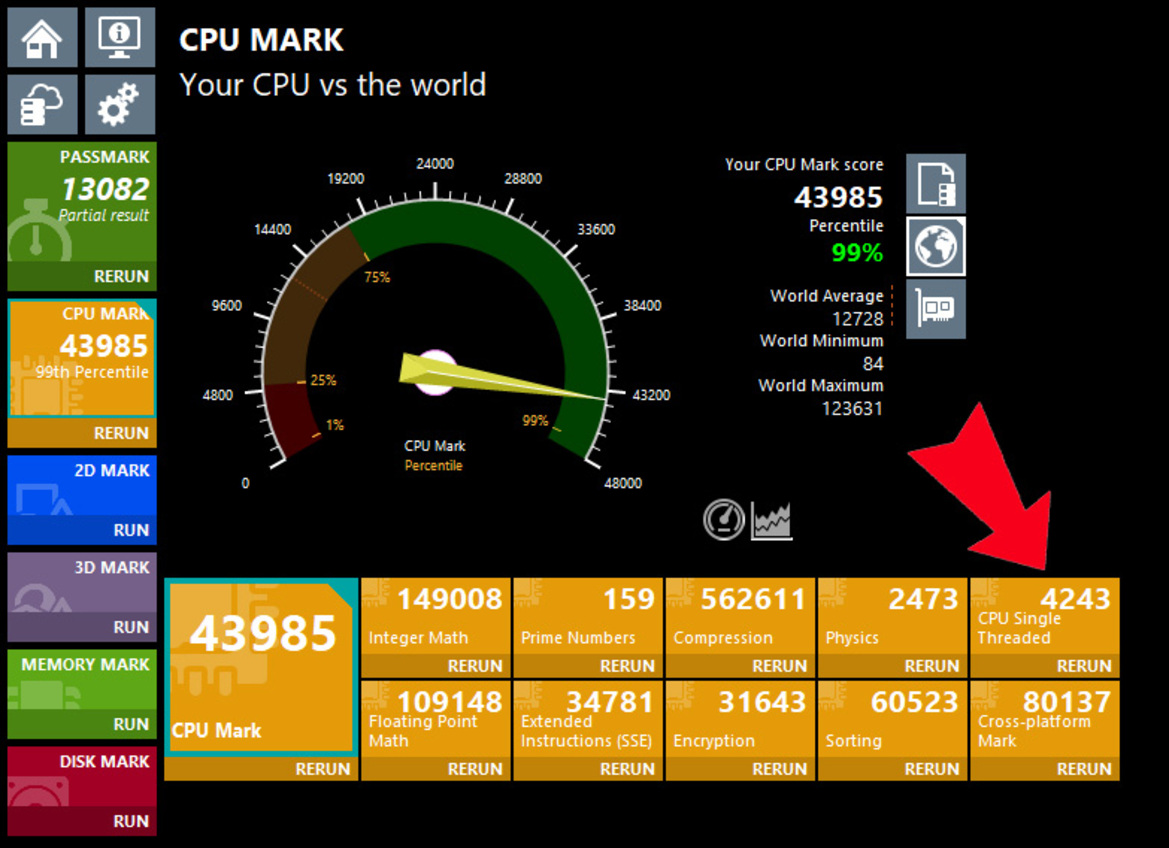Click the results document icon beside the score
Image resolution: width=1169 pixels, height=848 pixels.
point(935,184)
